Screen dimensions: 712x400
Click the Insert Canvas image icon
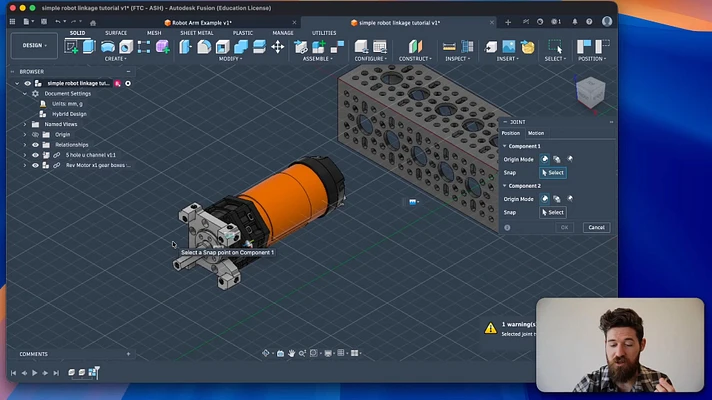[x=509, y=46]
